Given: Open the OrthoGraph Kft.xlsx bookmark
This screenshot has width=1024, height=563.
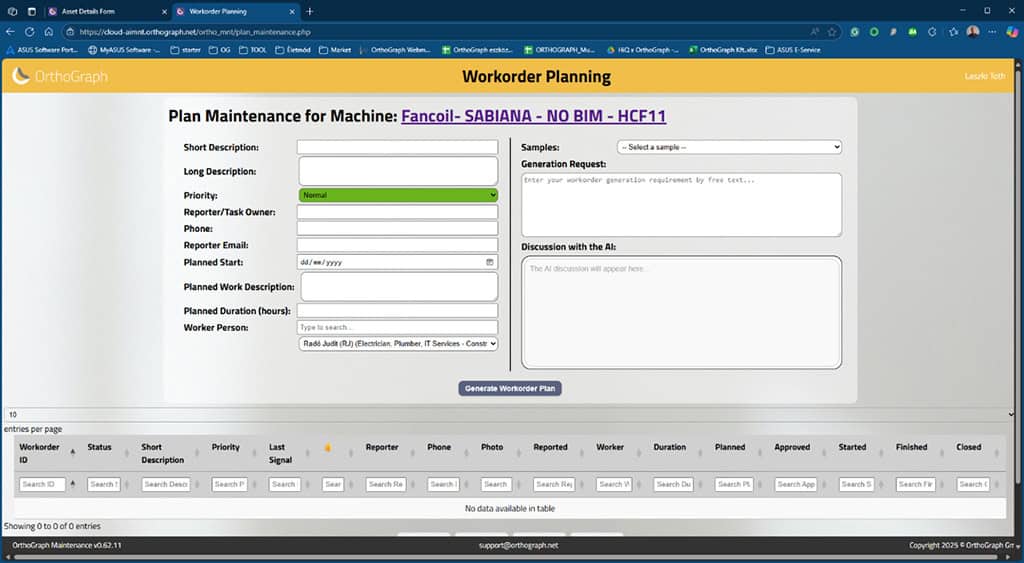Looking at the screenshot, I should point(723,50).
